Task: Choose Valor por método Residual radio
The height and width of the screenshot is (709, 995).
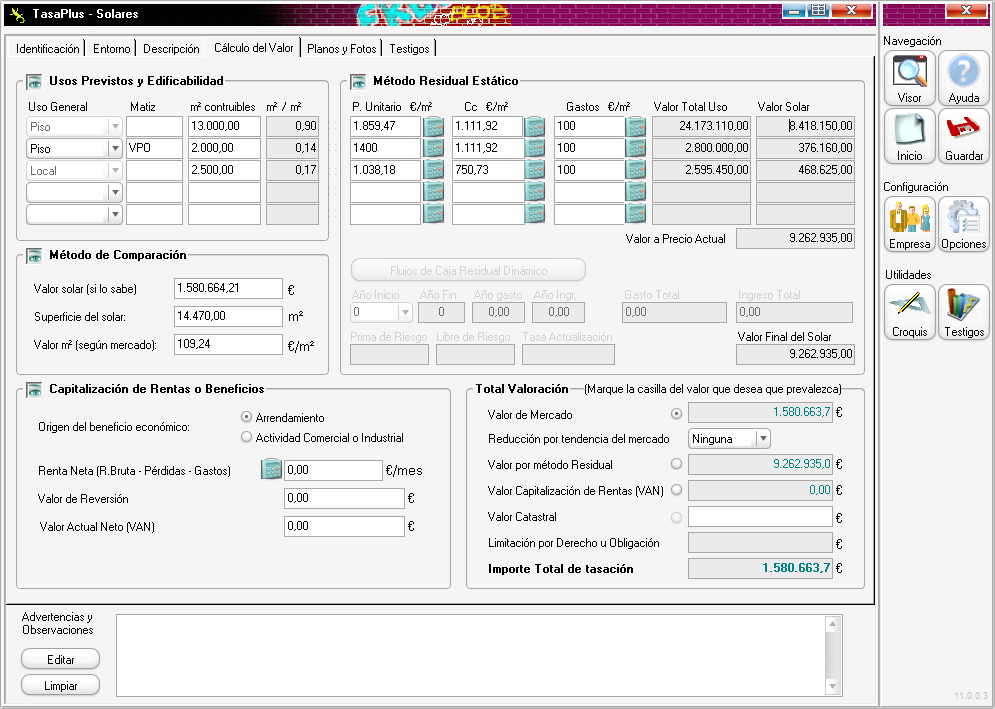Action: click(677, 464)
